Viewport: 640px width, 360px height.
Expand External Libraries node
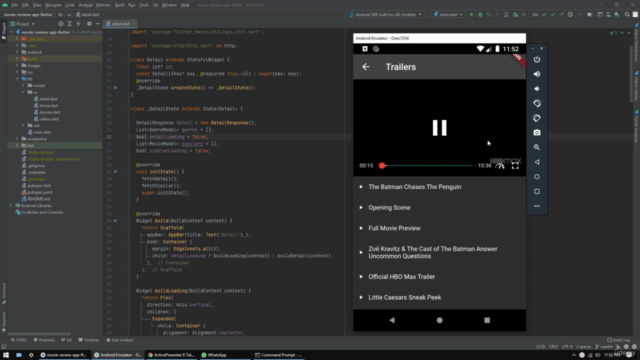11,206
